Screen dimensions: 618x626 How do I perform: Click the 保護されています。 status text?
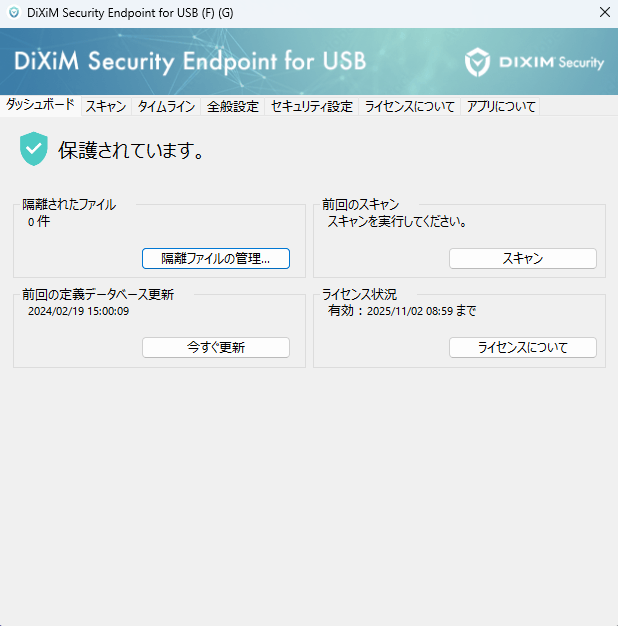pyautogui.click(x=131, y=151)
